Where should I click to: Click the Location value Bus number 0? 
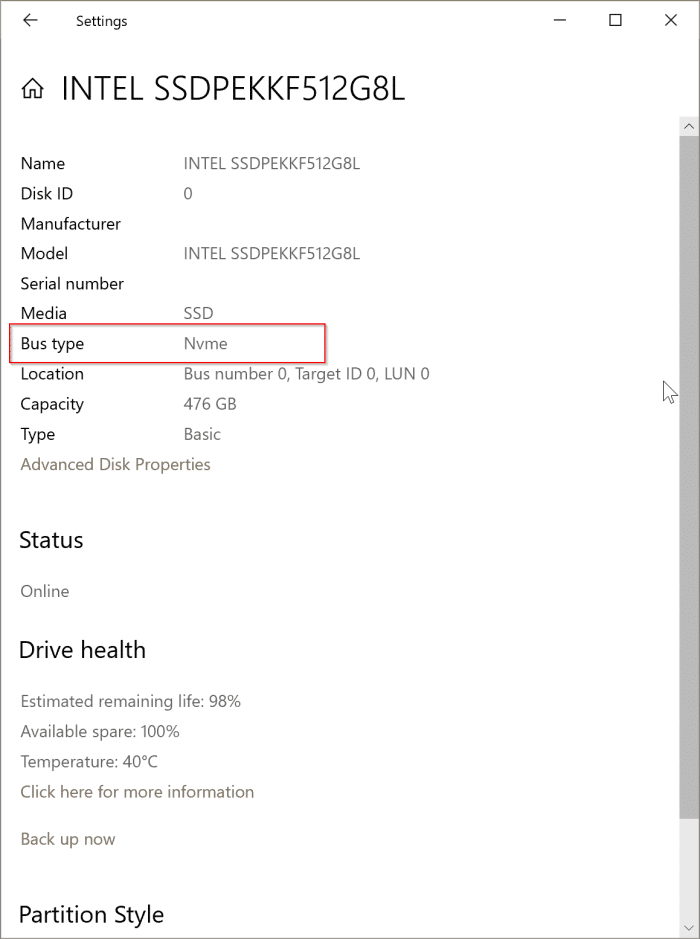point(307,374)
